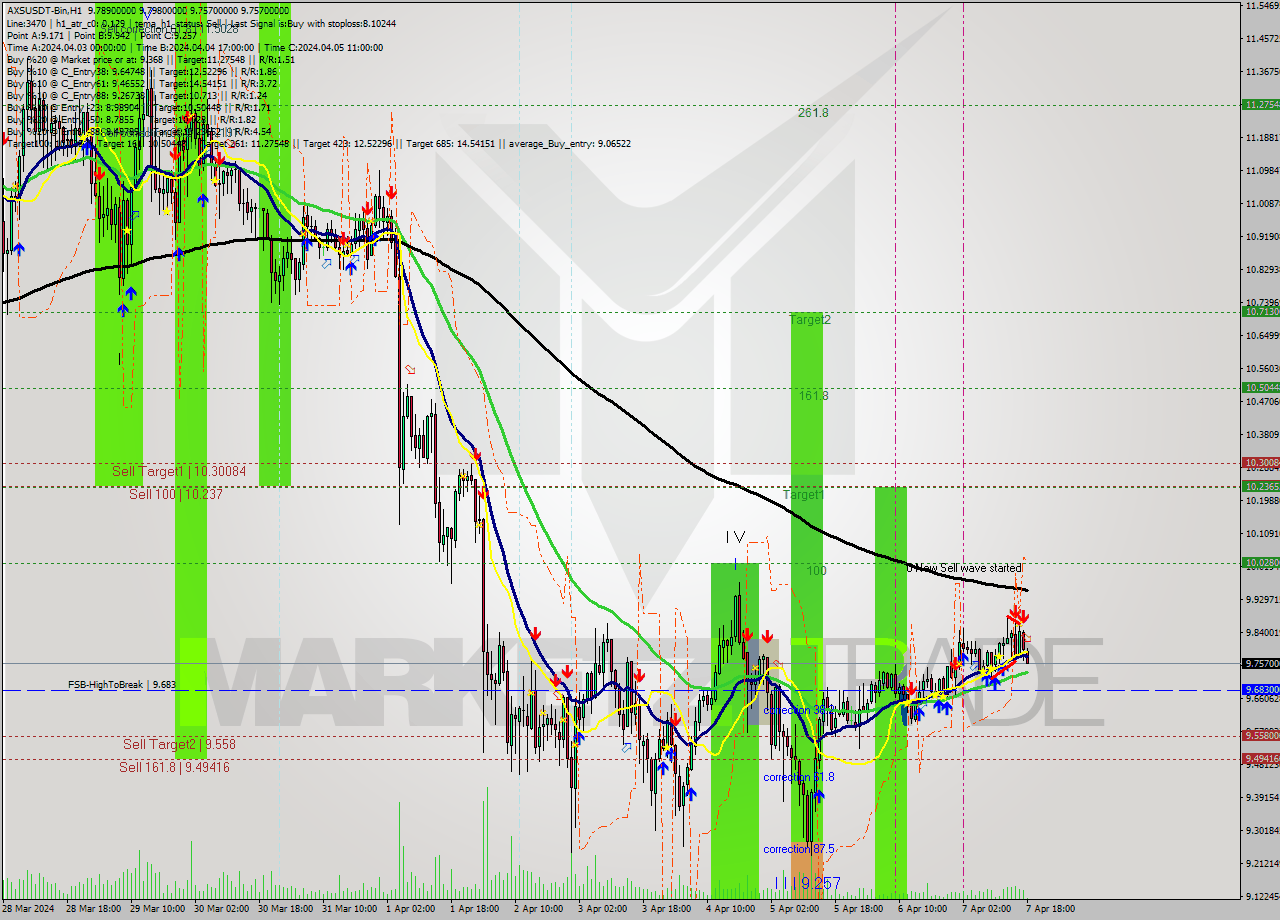The height and width of the screenshot is (920, 1280).
Task: Click the '0 New Sell wave started' annotation
Action: 964,568
